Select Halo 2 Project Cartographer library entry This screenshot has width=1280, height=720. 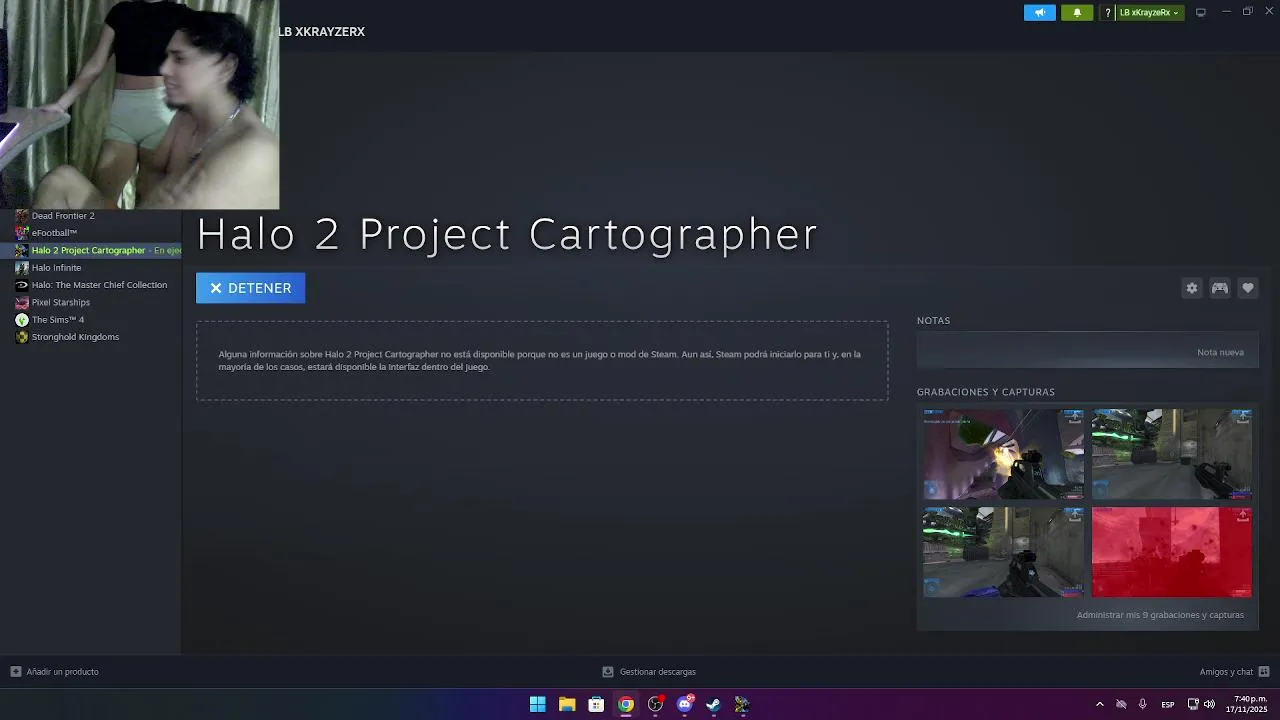(x=90, y=250)
